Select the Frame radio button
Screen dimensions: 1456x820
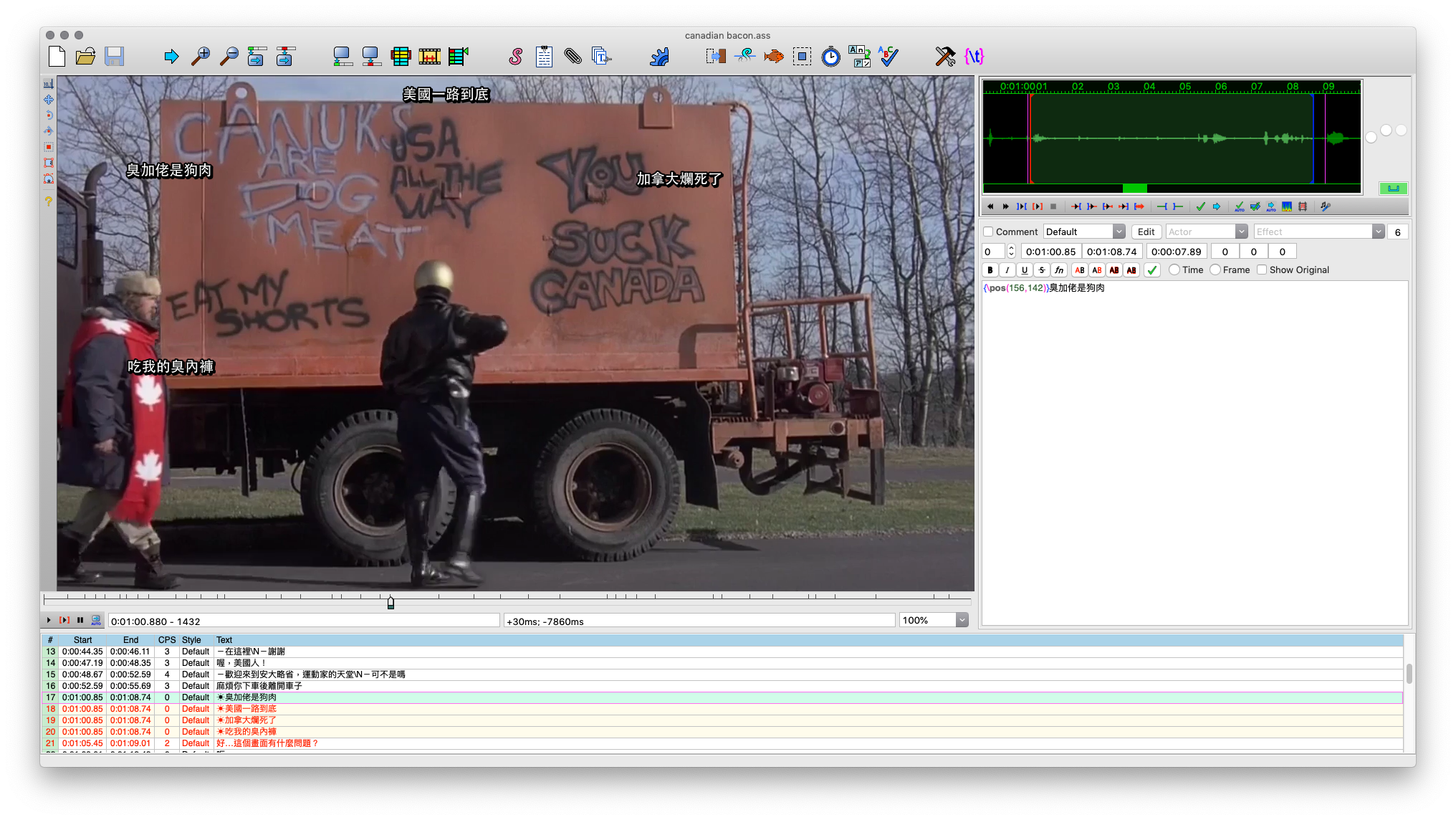click(x=1215, y=270)
